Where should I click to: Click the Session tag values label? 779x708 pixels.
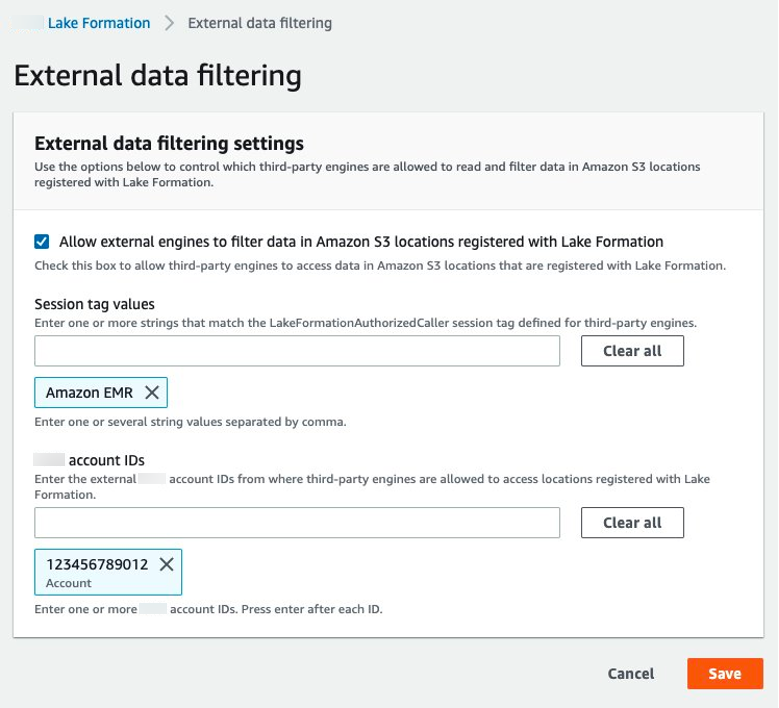95,304
